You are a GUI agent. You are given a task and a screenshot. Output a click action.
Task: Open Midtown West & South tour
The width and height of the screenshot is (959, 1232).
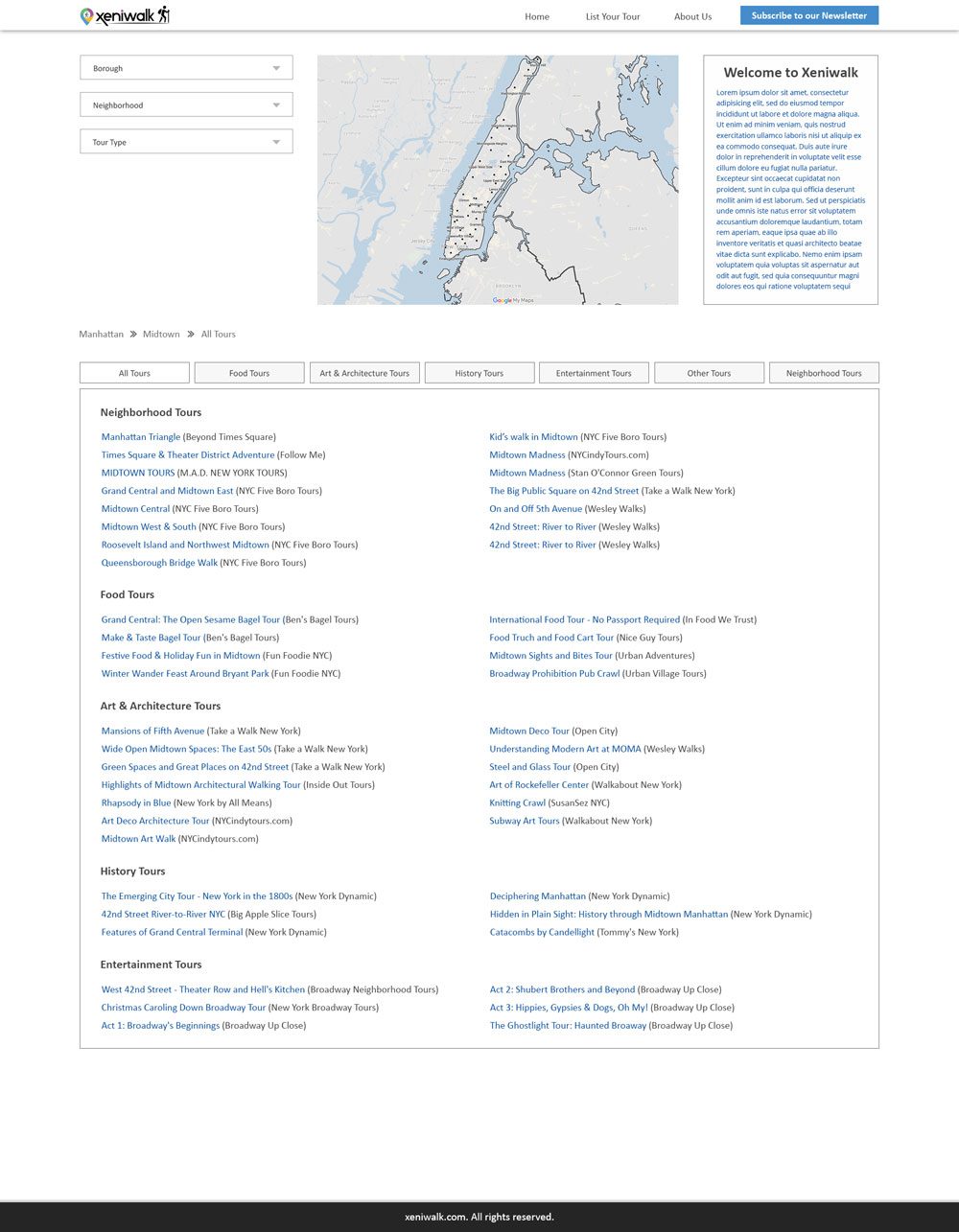[149, 527]
